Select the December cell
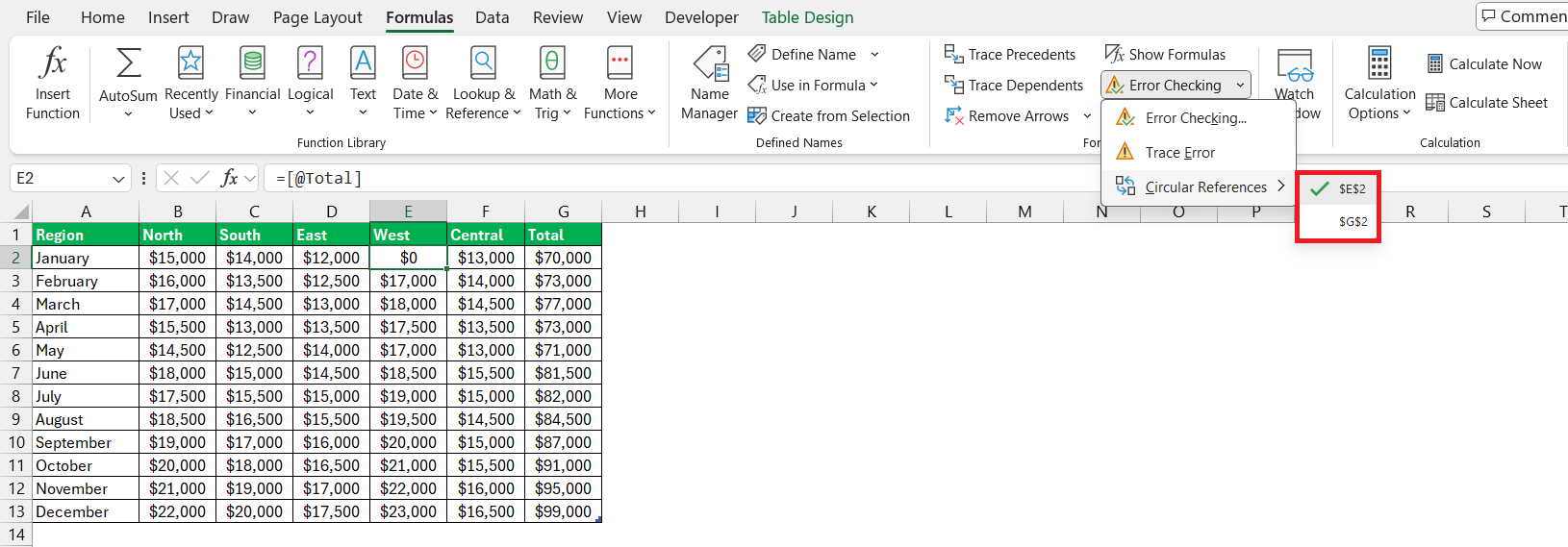Viewport: 1568px width, 547px height. tap(86, 511)
